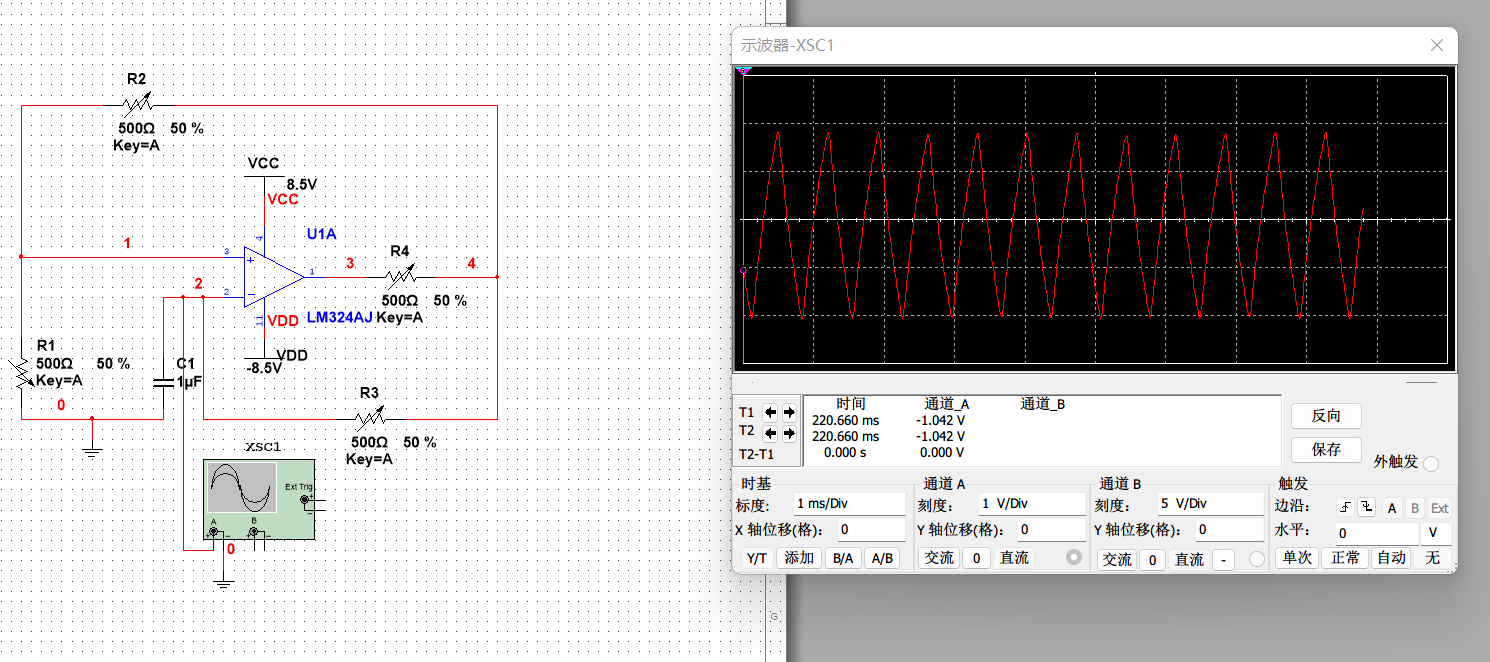Viewport: 1490px width, 662px height.
Task: Click channel A Y 轴位移 field
Action: coord(1051,530)
